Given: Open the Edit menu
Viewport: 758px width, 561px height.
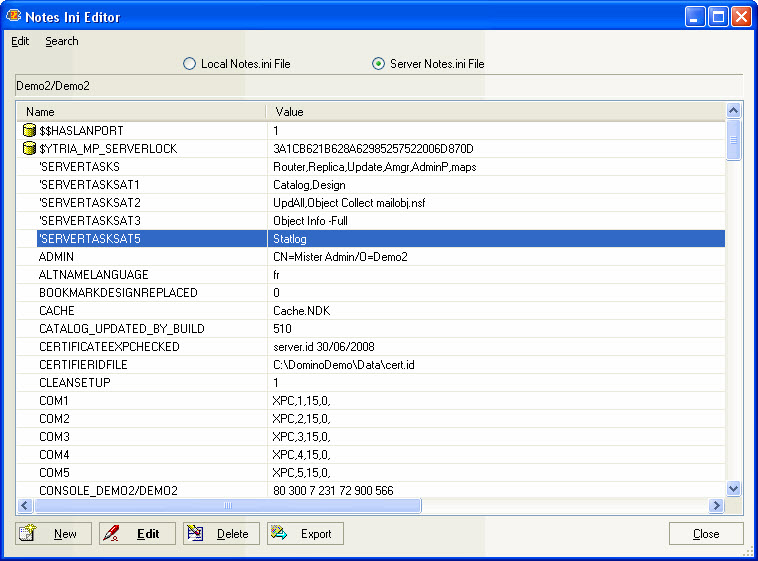Looking at the screenshot, I should click(x=20, y=41).
